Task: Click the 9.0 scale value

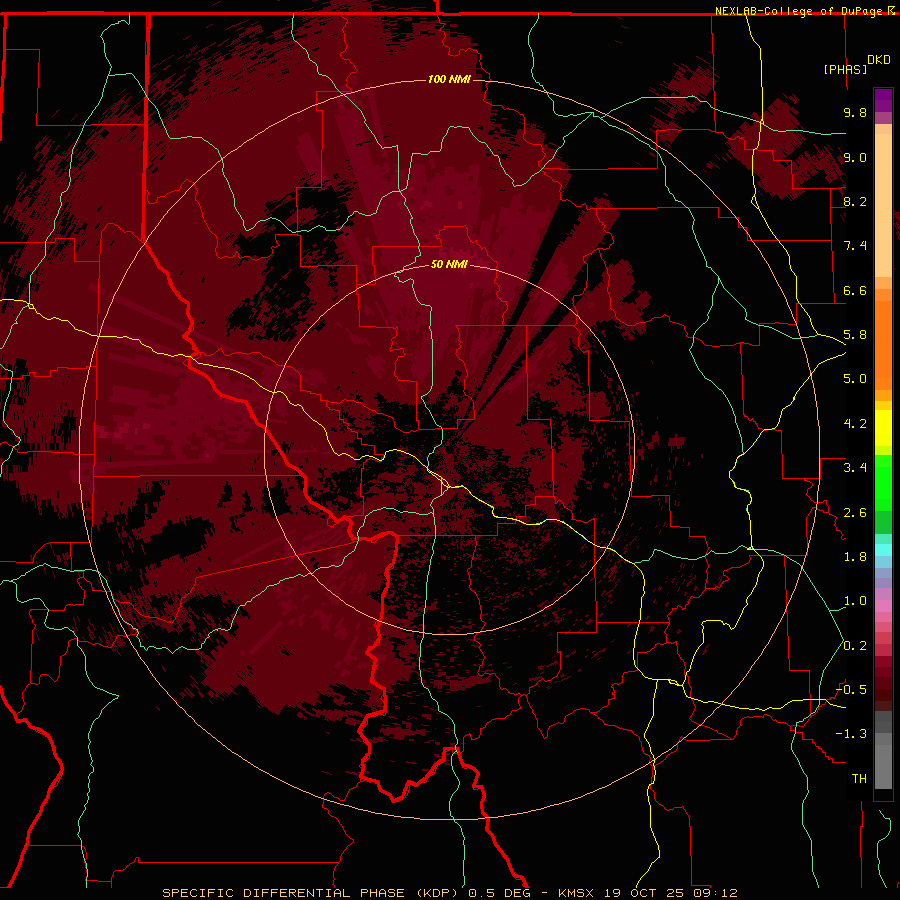Action: (855, 157)
